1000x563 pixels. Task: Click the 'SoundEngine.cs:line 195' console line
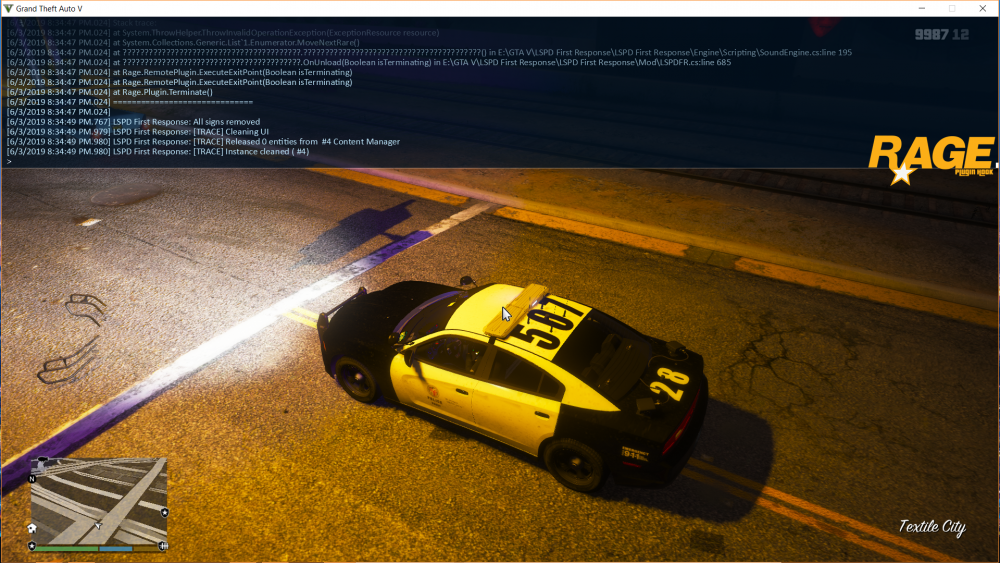coord(429,52)
